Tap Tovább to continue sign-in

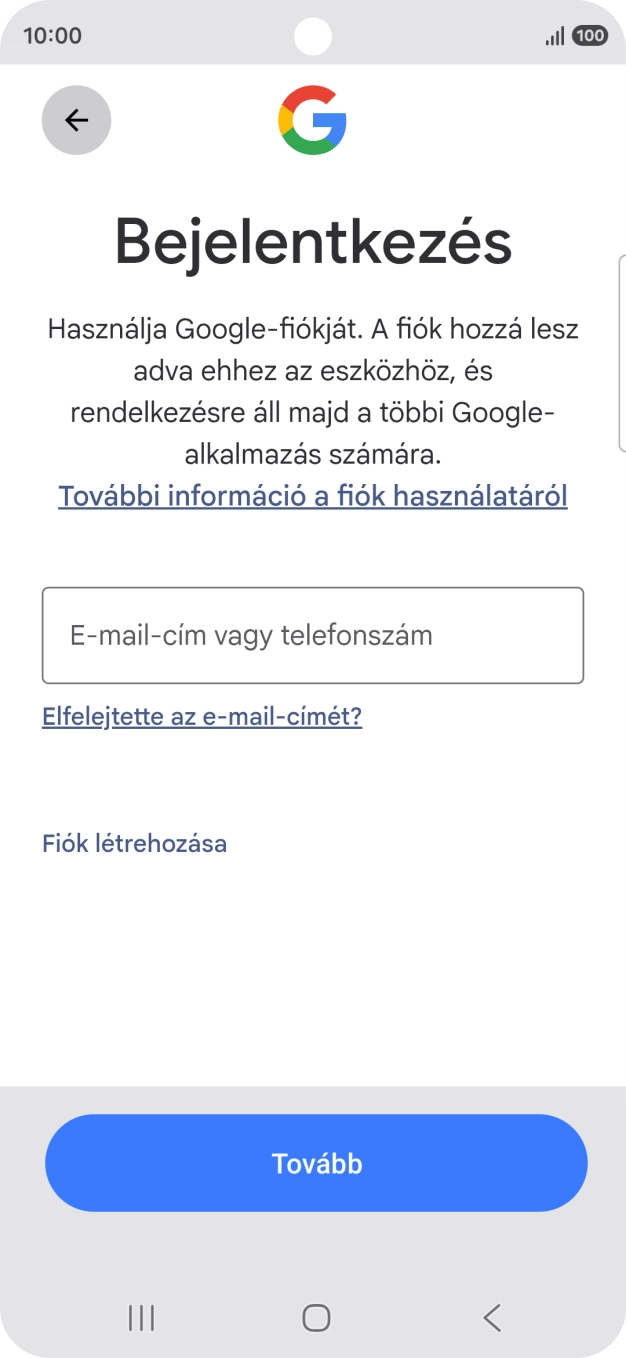click(315, 1162)
